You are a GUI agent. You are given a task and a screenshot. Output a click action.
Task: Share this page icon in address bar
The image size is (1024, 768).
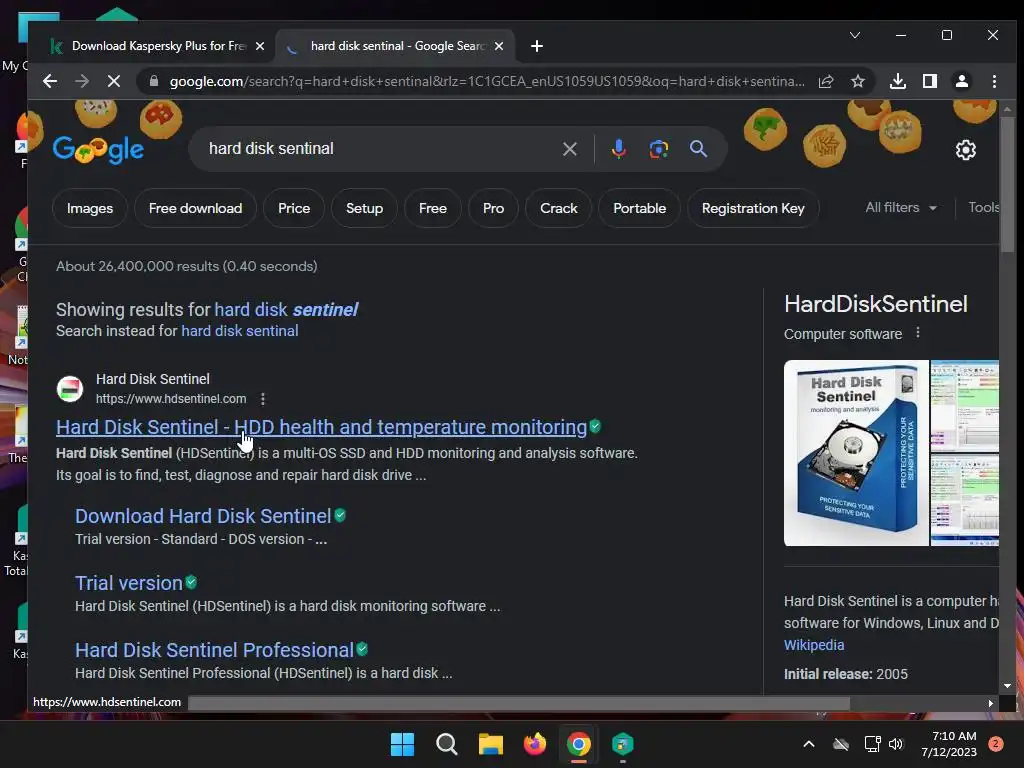826,81
